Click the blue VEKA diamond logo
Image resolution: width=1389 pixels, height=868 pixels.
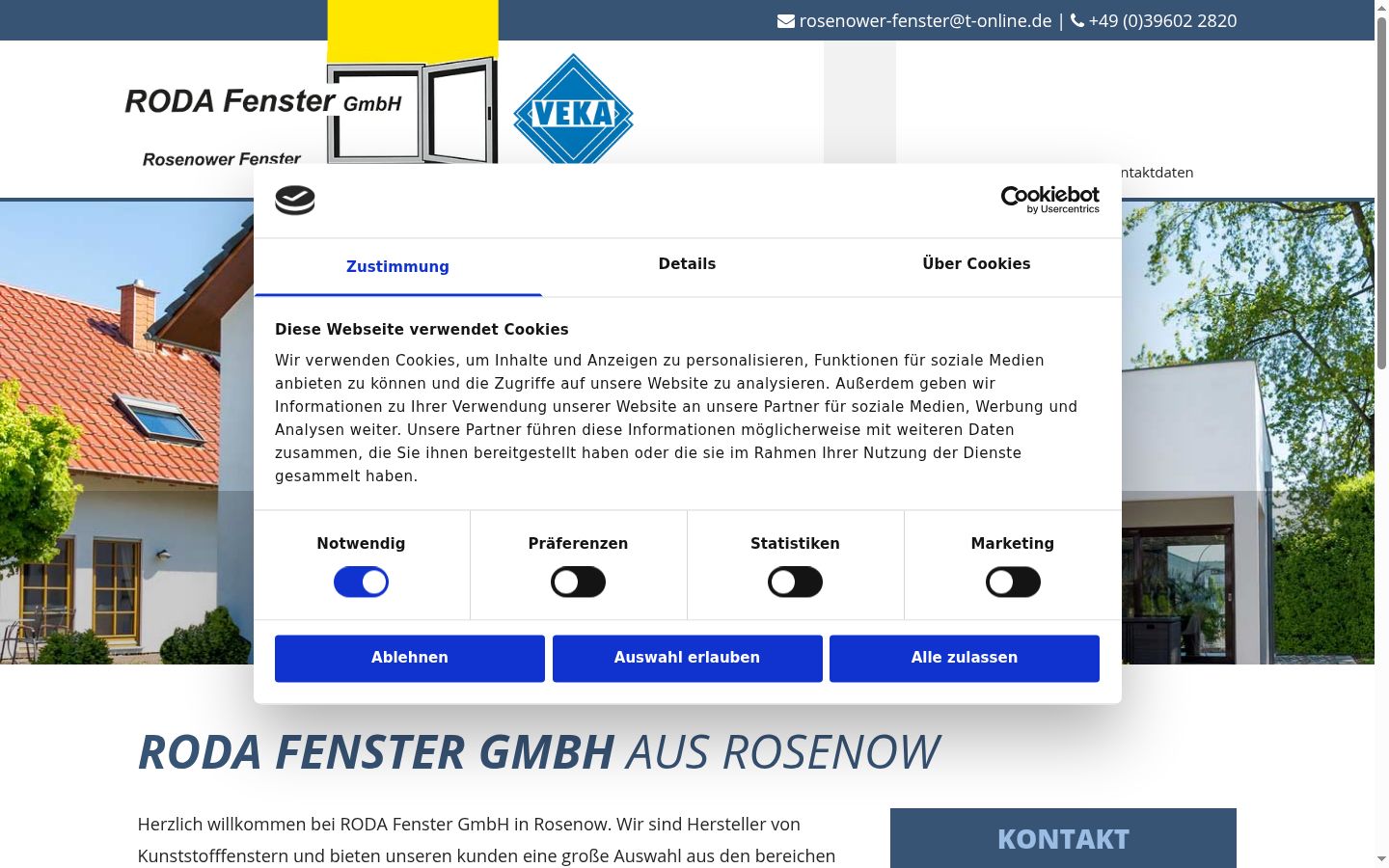pyautogui.click(x=573, y=110)
